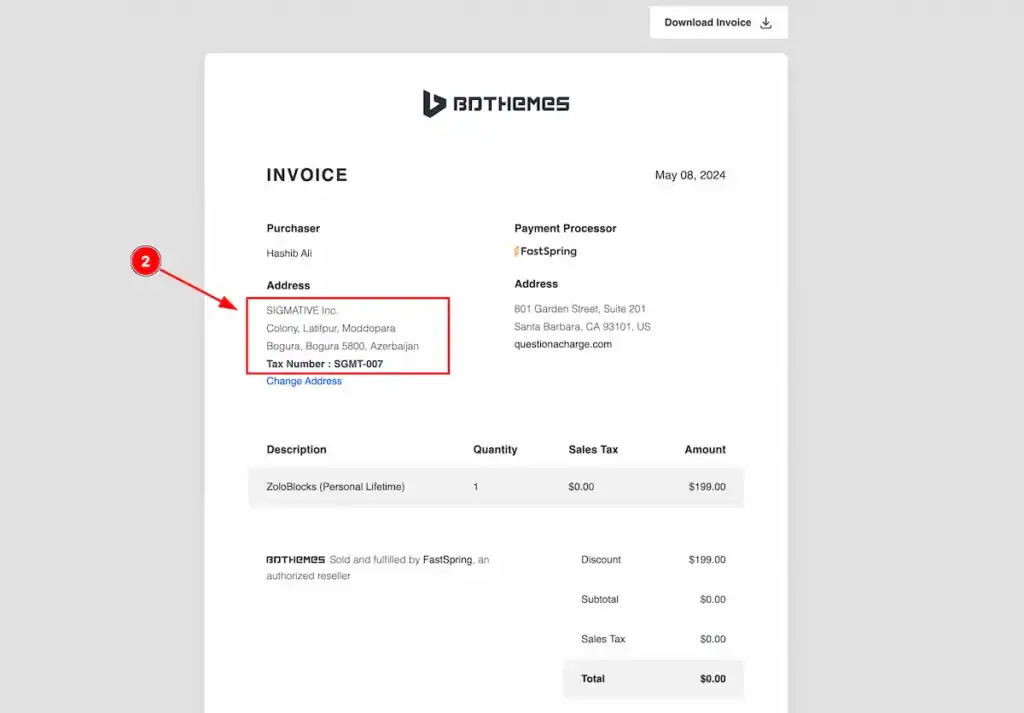Select the Tax Number : SGMT-007 line
The height and width of the screenshot is (713, 1024).
coord(325,364)
